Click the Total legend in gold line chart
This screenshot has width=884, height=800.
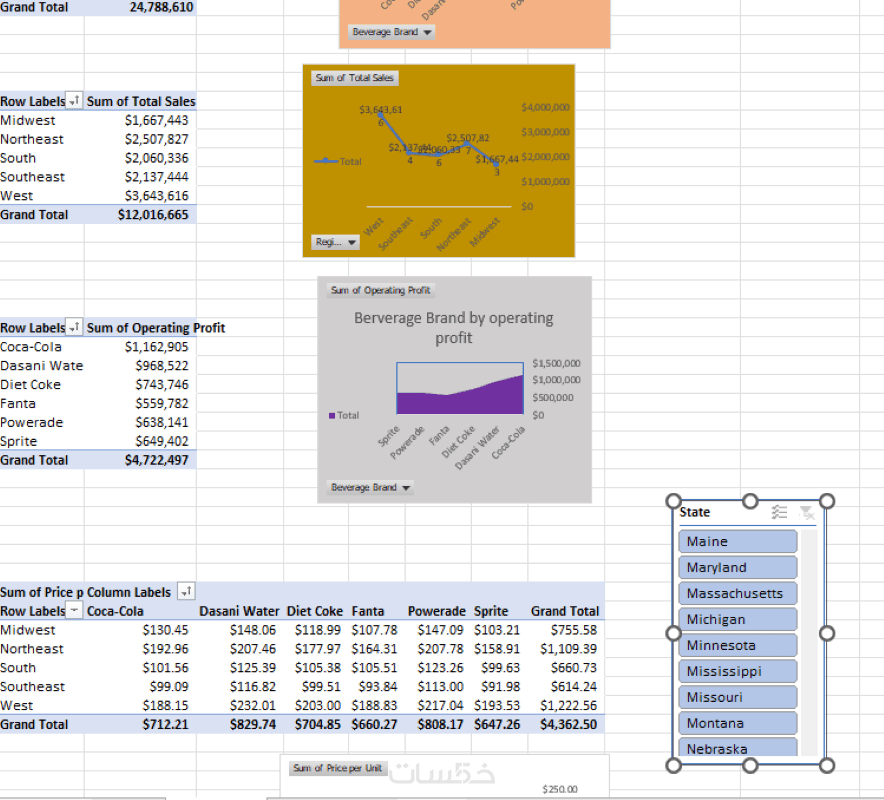tap(338, 161)
